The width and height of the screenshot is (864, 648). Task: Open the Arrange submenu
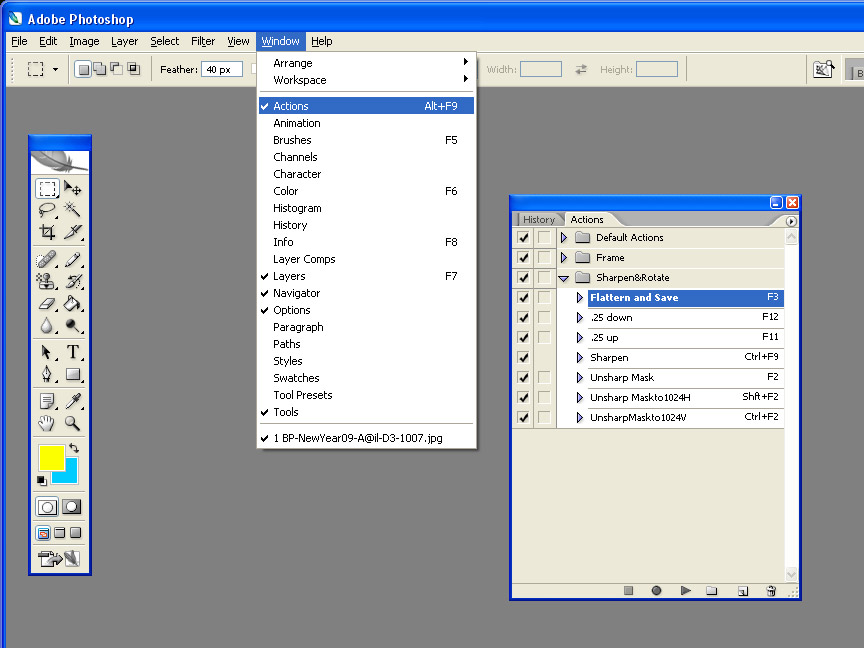point(366,63)
